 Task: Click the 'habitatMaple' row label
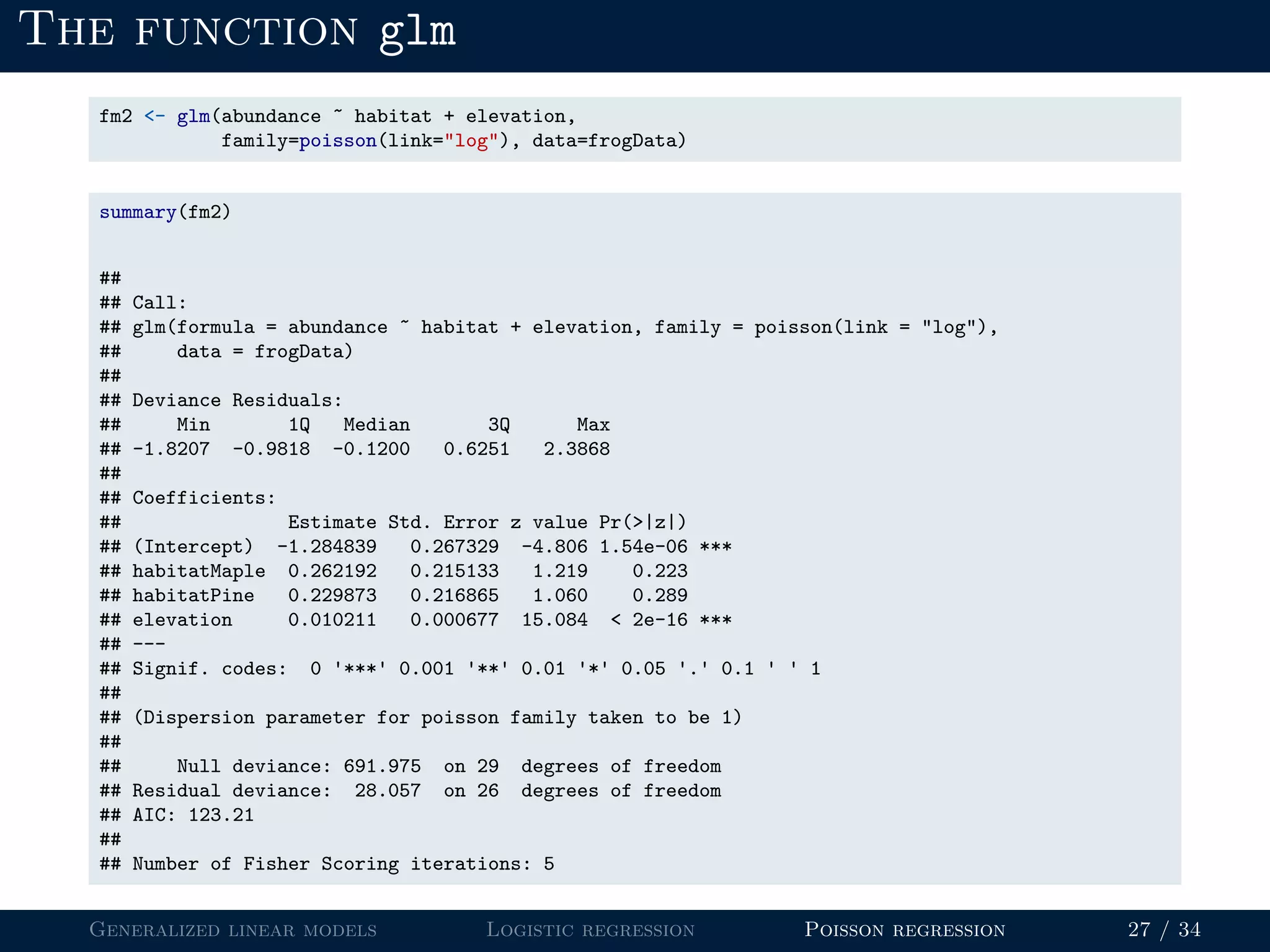(x=199, y=571)
